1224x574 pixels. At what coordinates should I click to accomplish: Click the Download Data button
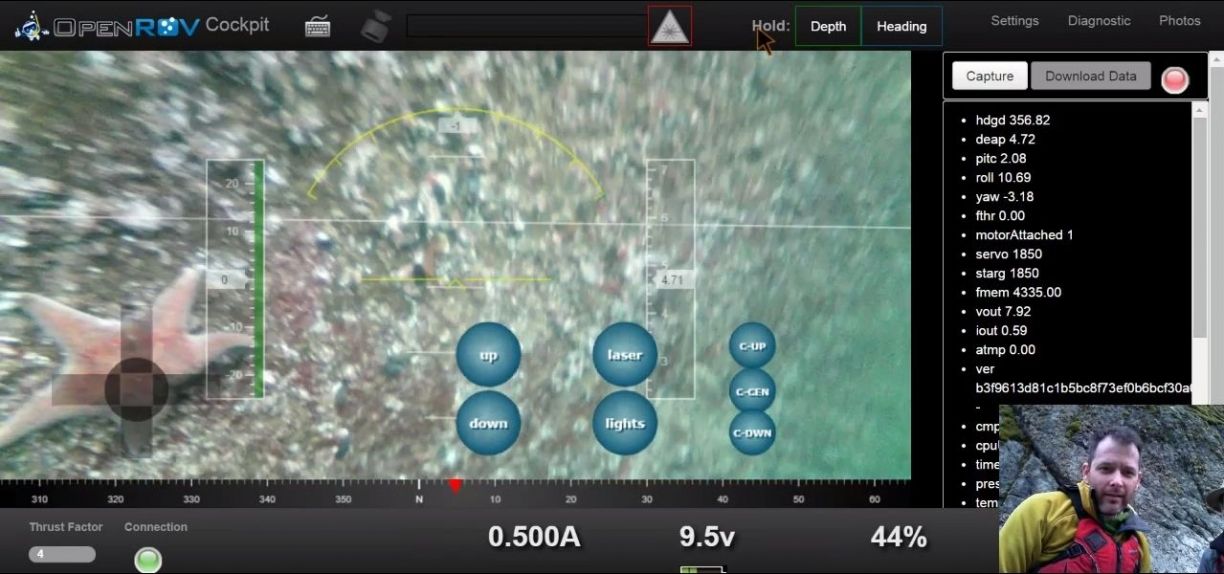1091,76
